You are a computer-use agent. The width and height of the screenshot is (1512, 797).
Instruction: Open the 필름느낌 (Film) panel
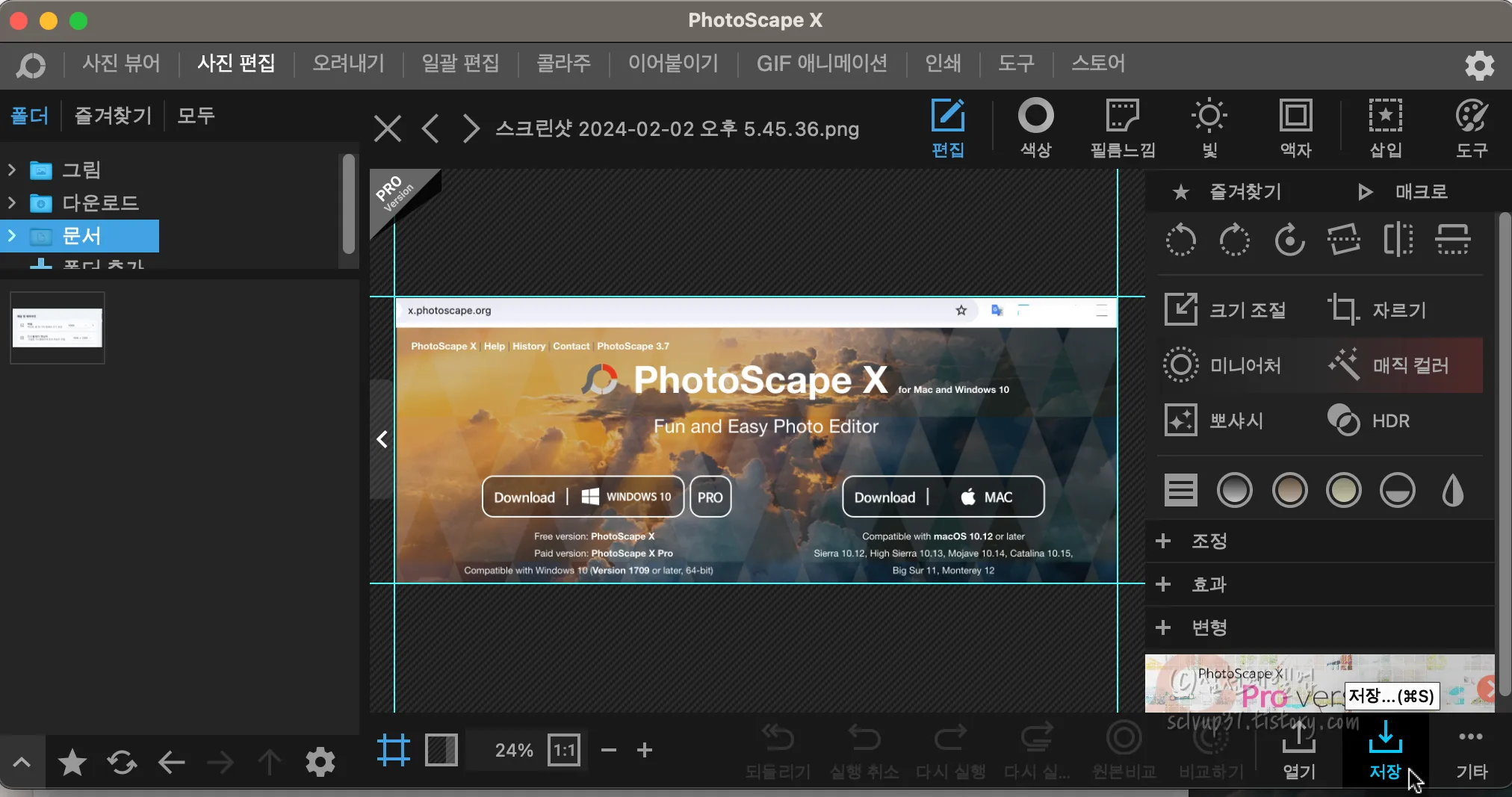(x=1122, y=128)
